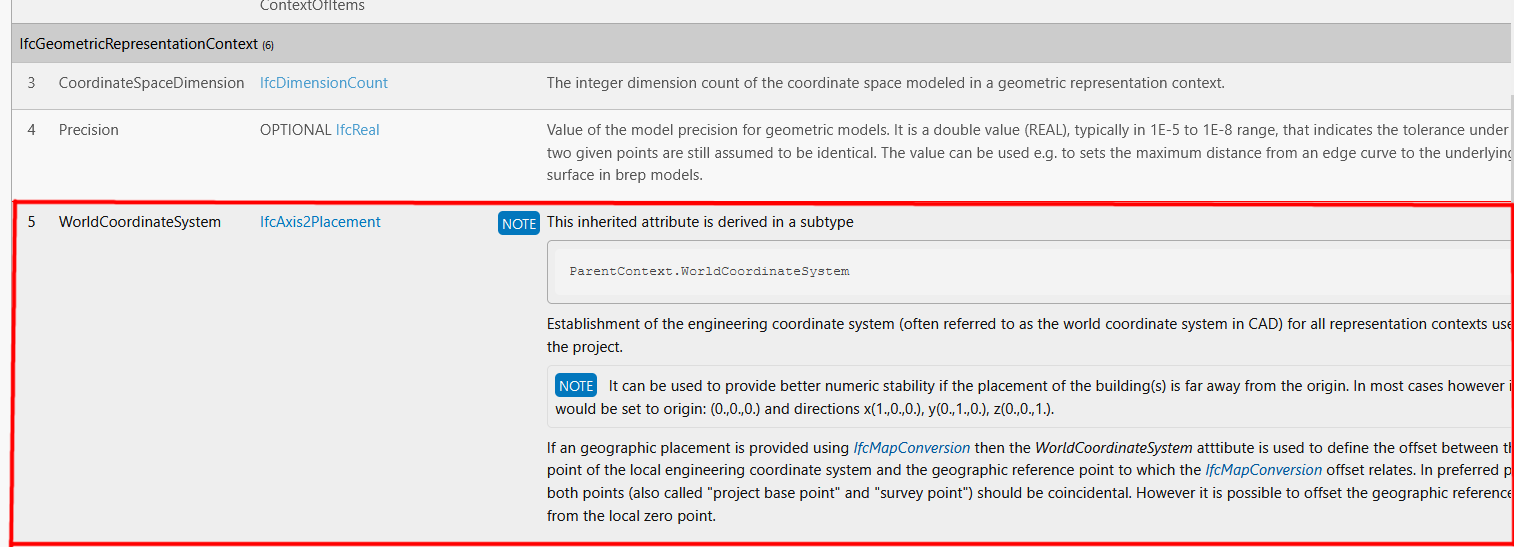Select the Precision attribute name

tap(89, 130)
